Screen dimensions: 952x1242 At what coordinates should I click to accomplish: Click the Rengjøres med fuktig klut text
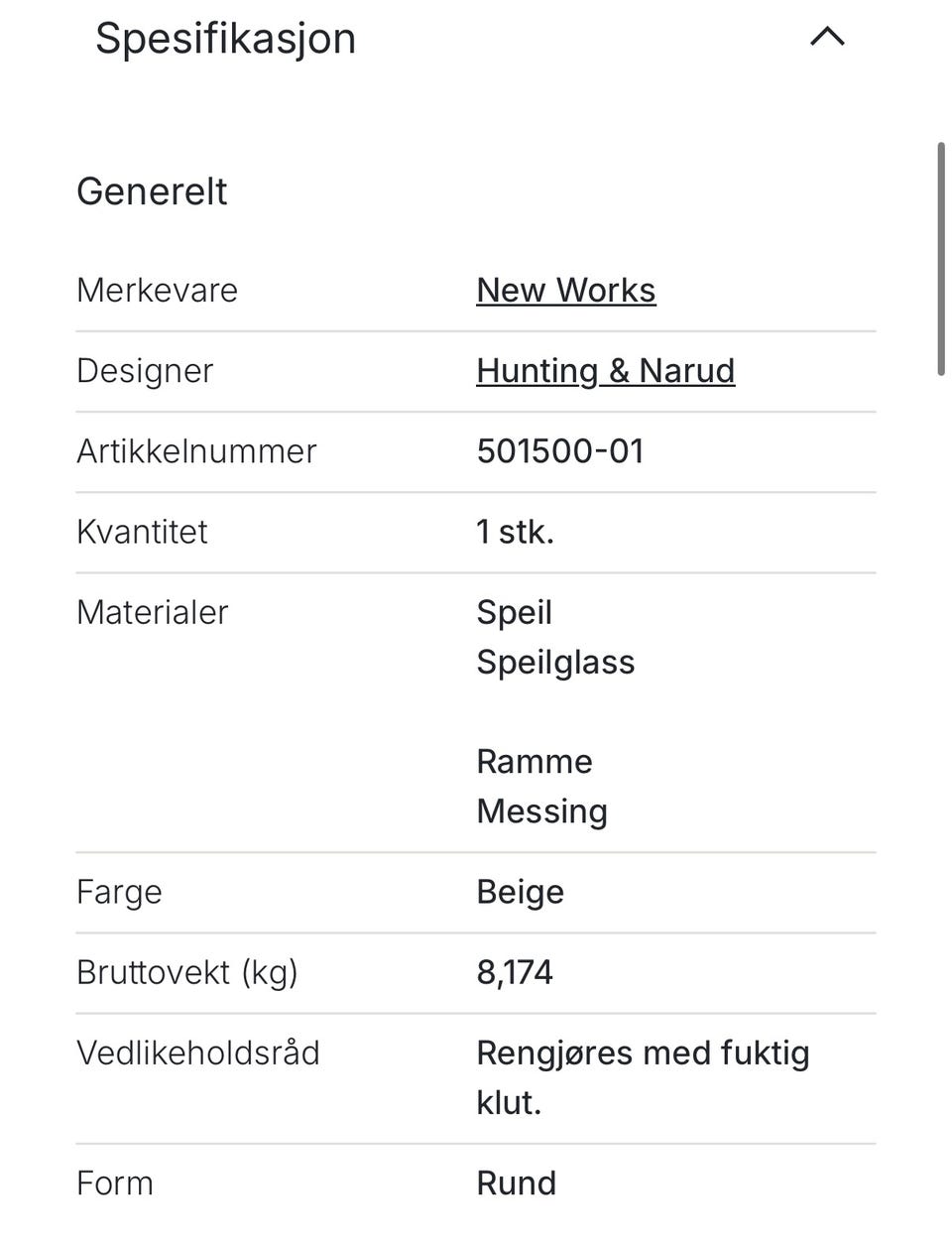pyautogui.click(x=642, y=1053)
